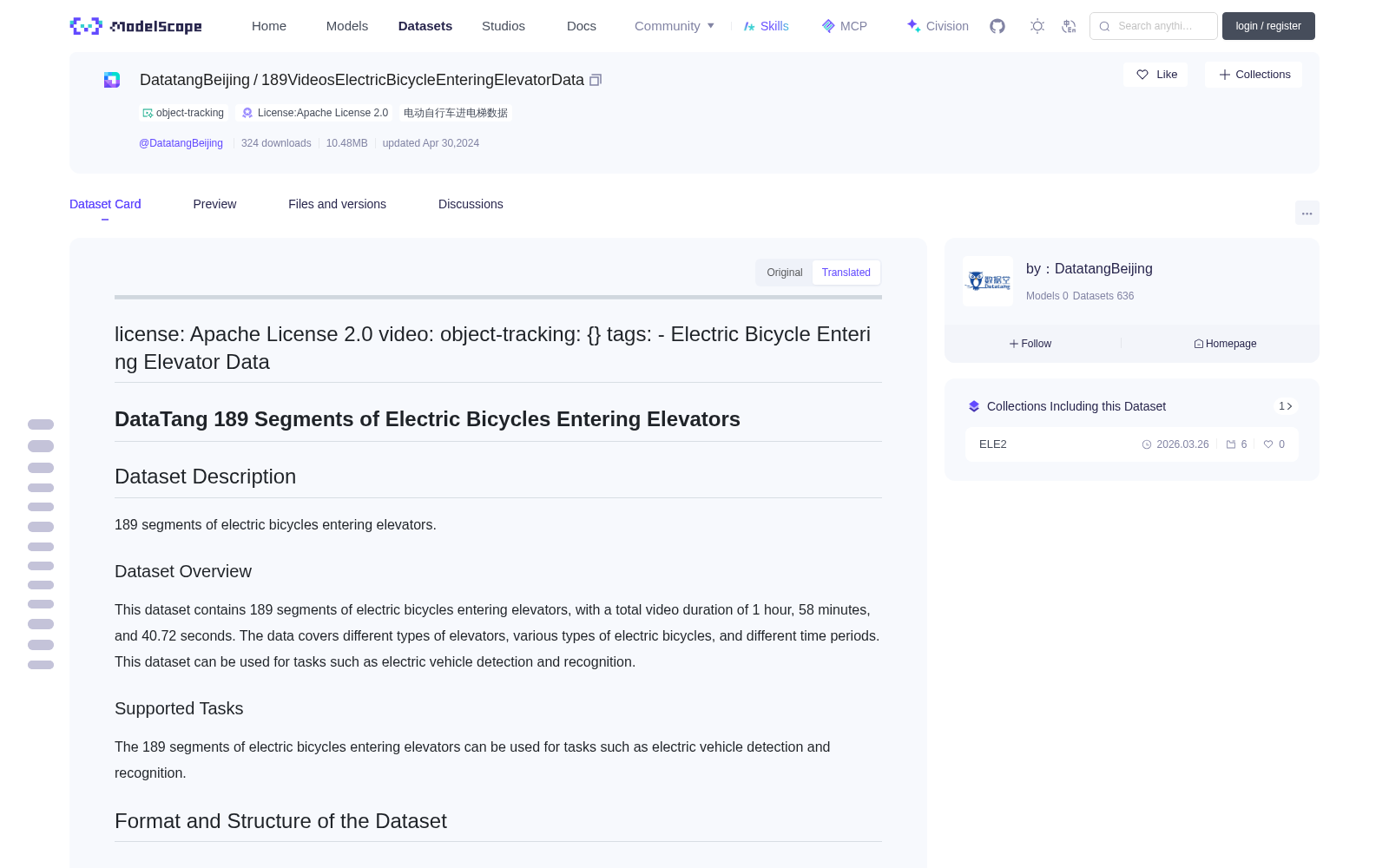
Task: Click the "10.48MB" size text
Action: tap(347, 143)
